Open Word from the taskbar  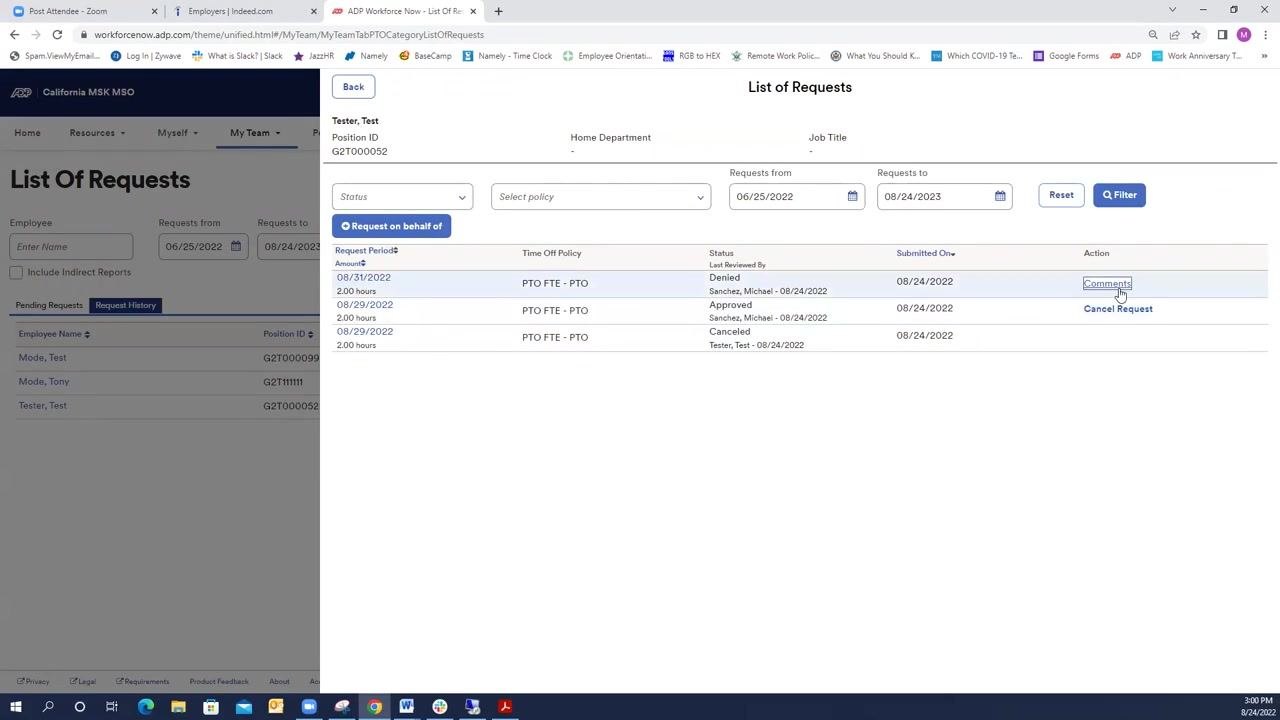[x=407, y=707]
